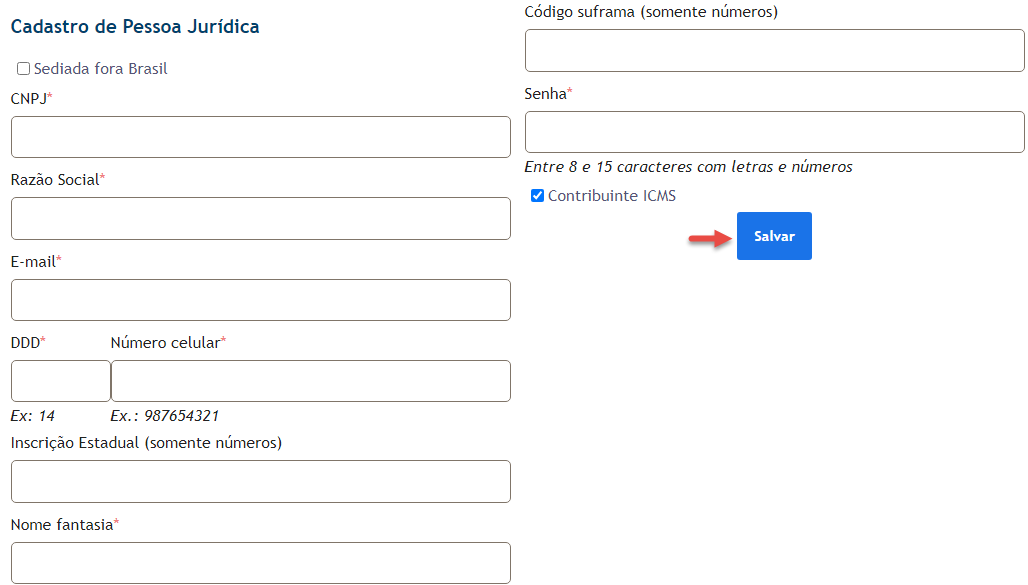
Task: Click the "Razão Social" label text
Action: pos(55,180)
